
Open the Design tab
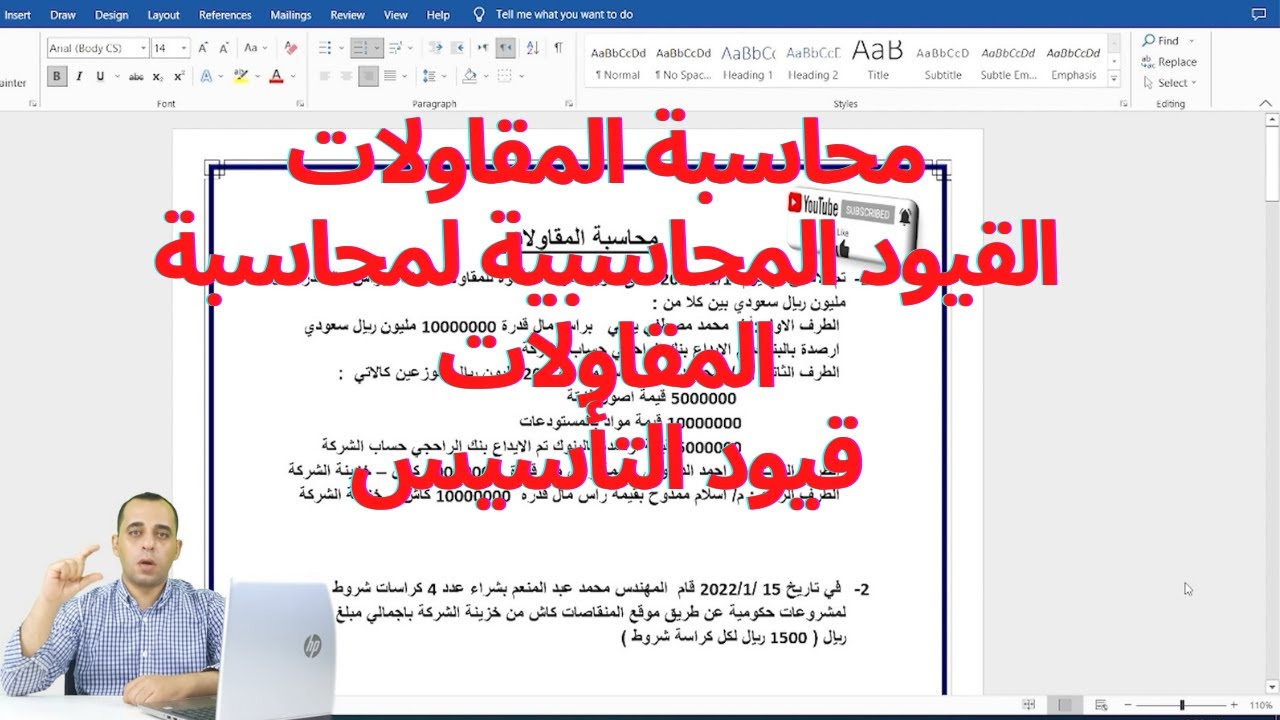(111, 15)
